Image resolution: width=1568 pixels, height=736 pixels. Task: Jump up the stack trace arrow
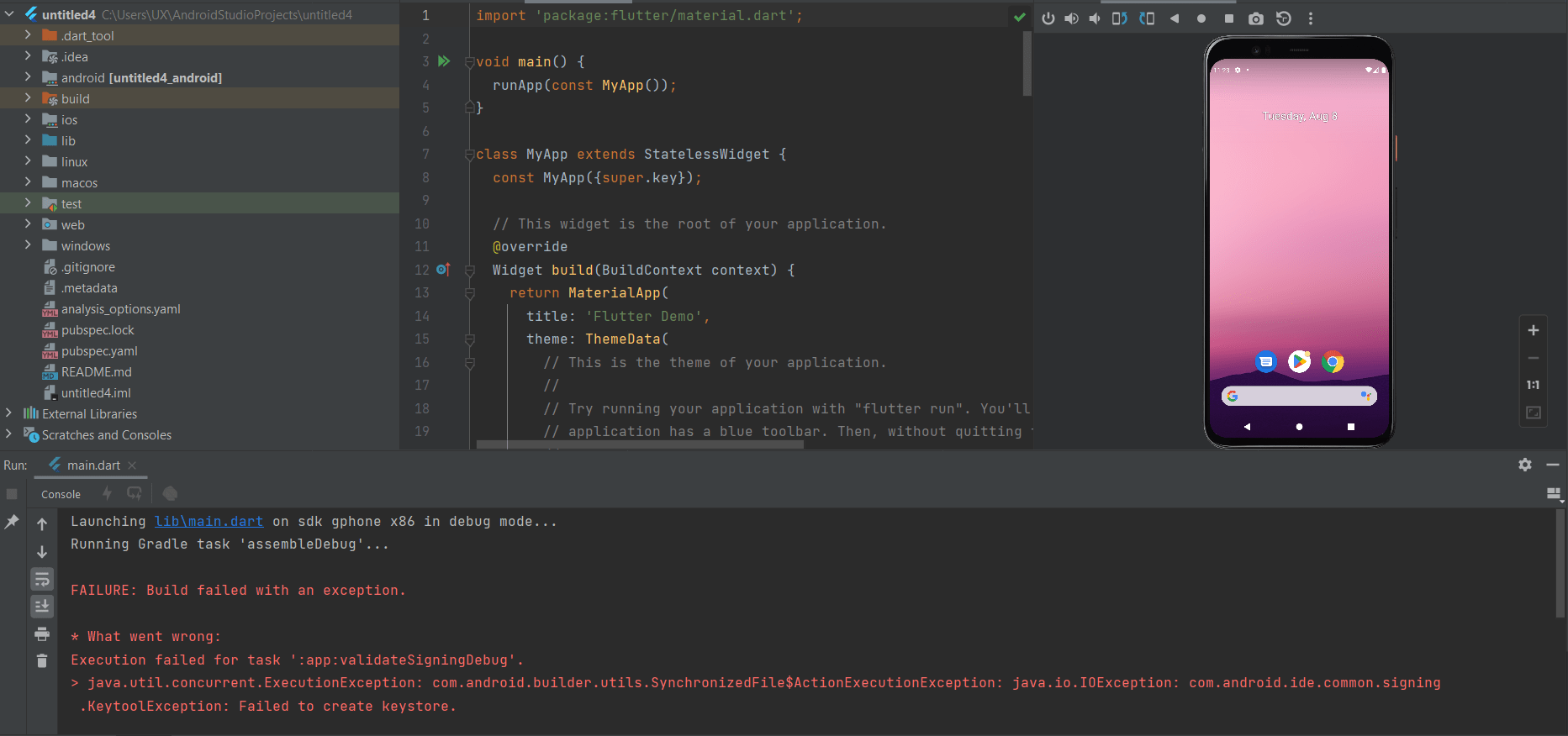tap(42, 524)
